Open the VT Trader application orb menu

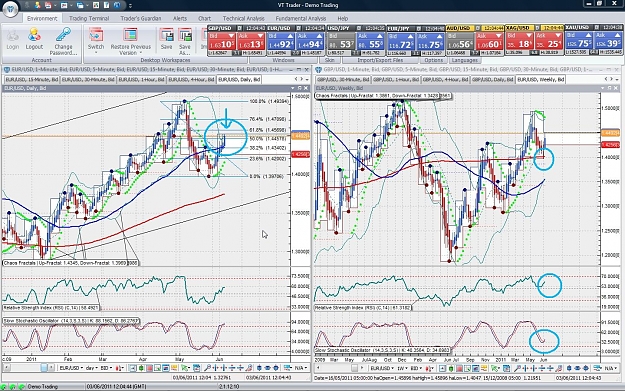coord(10,9)
